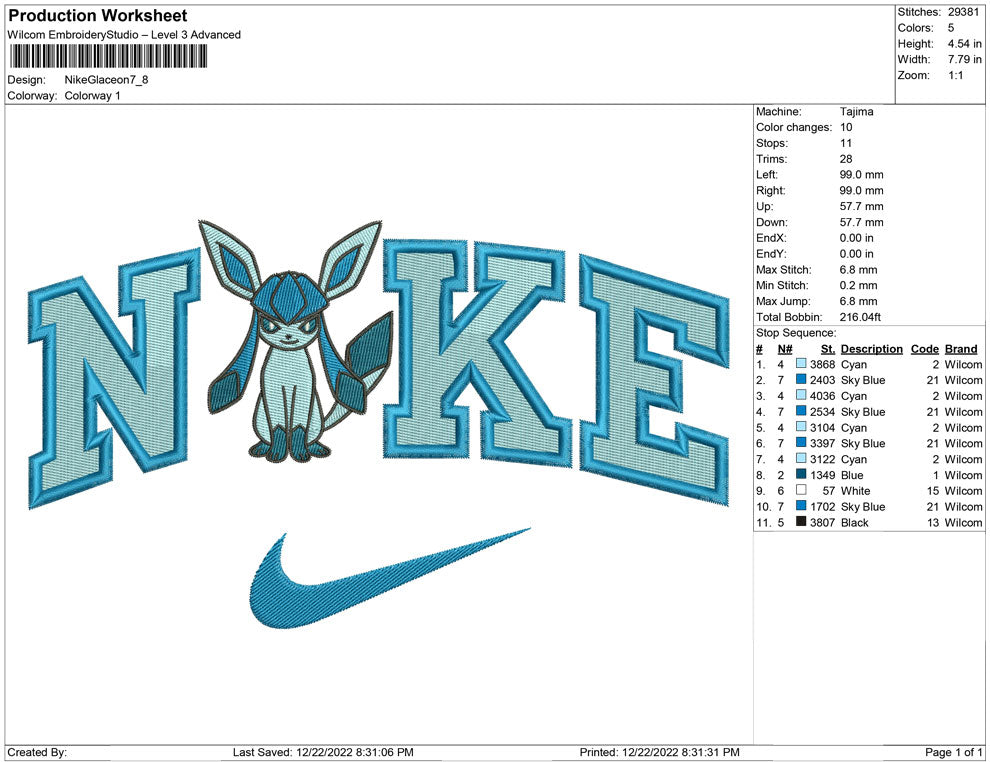Click the "Stop Sequence:" heading
The image size is (990, 762).
[796, 333]
